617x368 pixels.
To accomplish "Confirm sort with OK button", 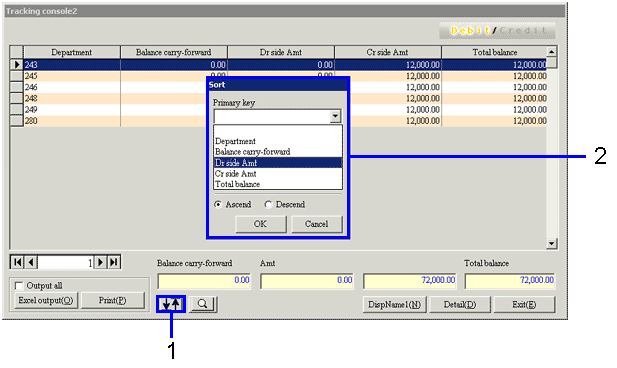I will coord(261,224).
